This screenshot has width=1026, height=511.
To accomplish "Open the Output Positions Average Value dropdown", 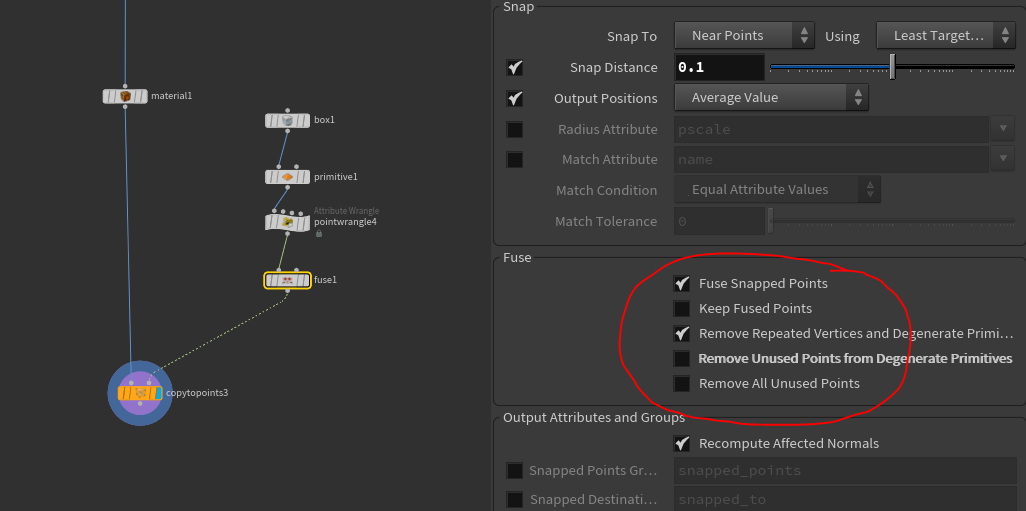I will 771,98.
